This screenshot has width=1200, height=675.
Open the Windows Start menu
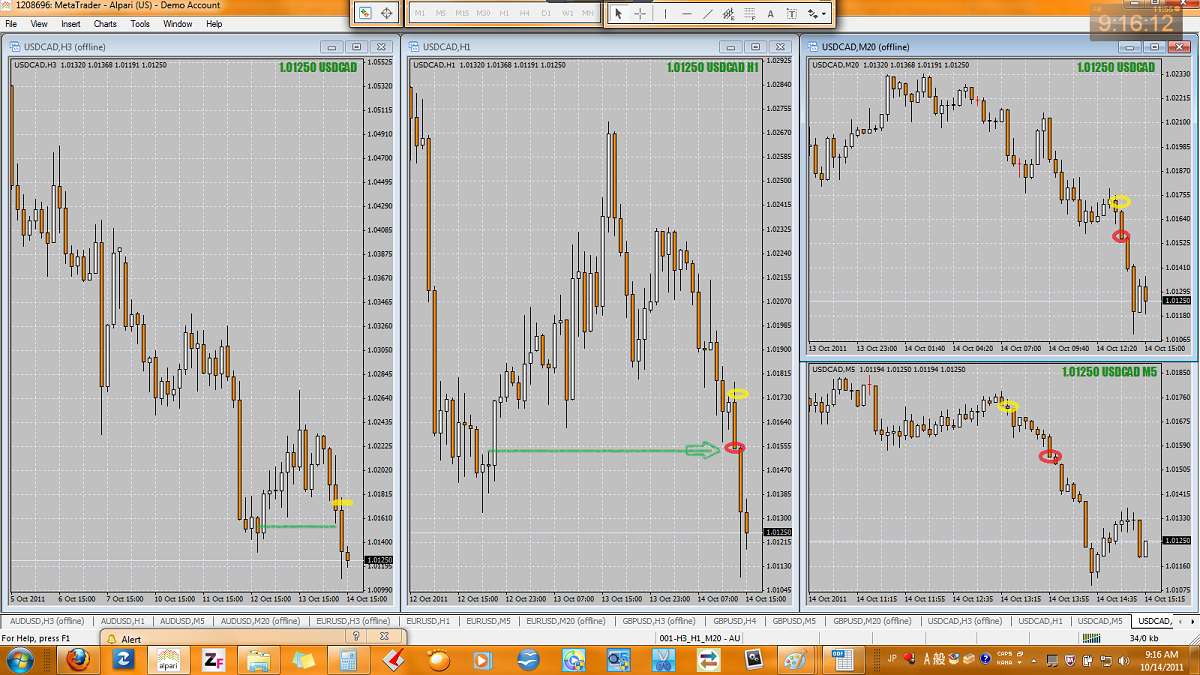[x=20, y=660]
